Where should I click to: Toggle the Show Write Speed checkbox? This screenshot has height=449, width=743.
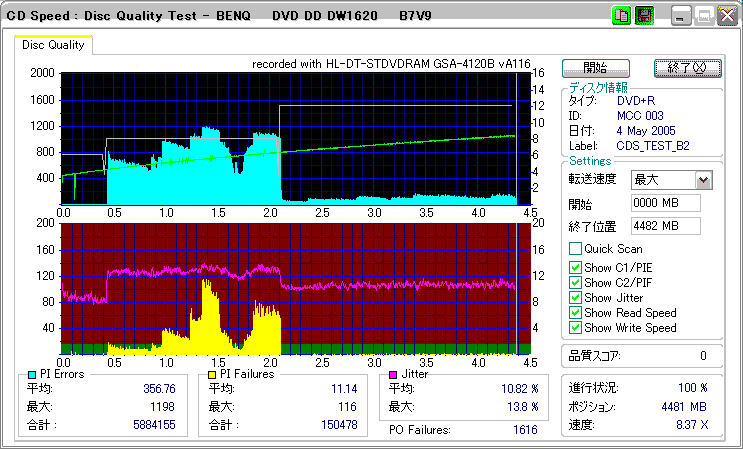[575, 328]
